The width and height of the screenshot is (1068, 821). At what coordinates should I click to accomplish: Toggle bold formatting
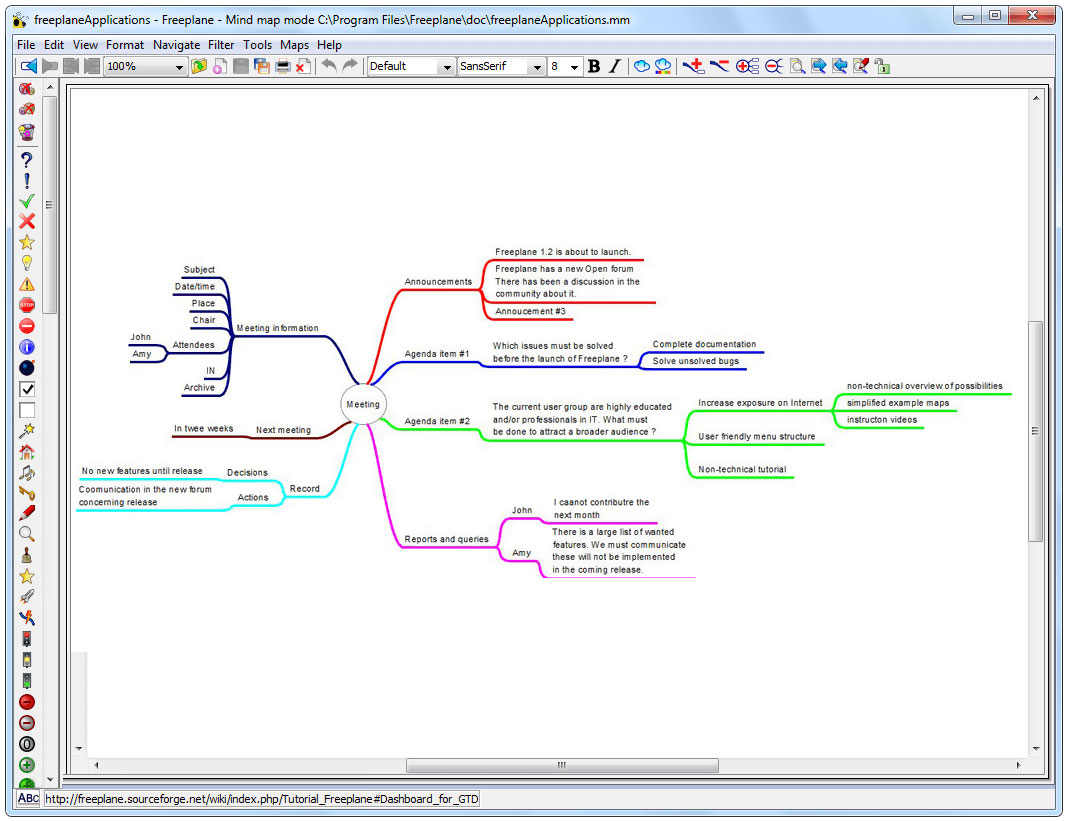click(x=594, y=66)
